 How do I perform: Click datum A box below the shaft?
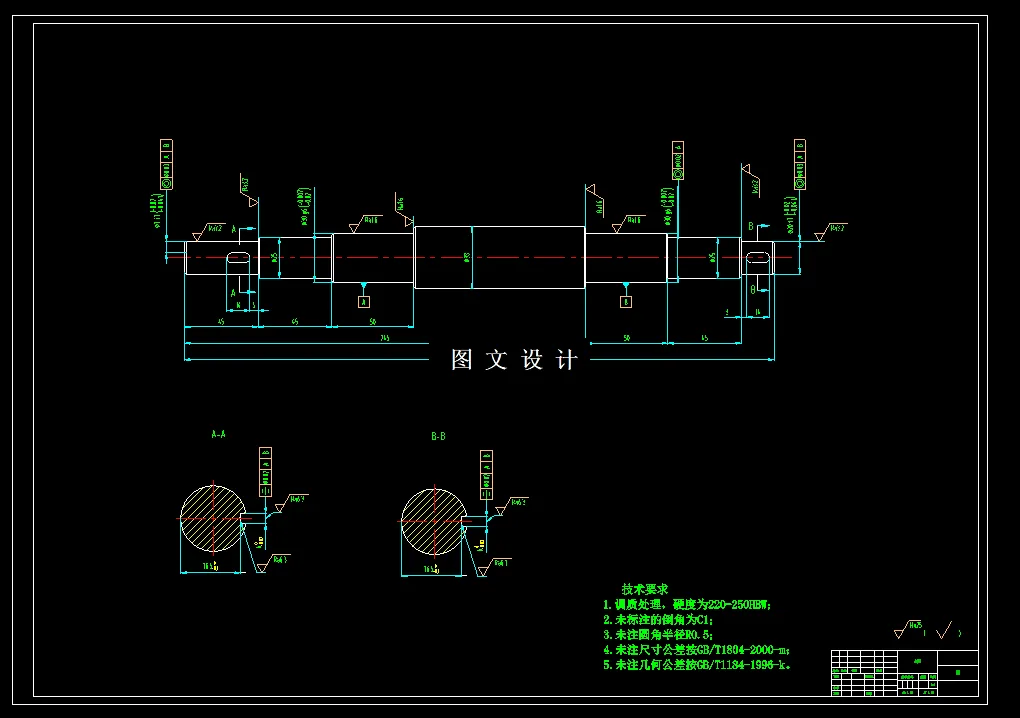pyautogui.click(x=364, y=302)
